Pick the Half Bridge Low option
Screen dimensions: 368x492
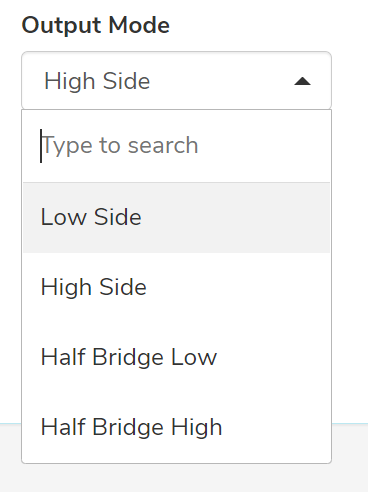[176, 357]
